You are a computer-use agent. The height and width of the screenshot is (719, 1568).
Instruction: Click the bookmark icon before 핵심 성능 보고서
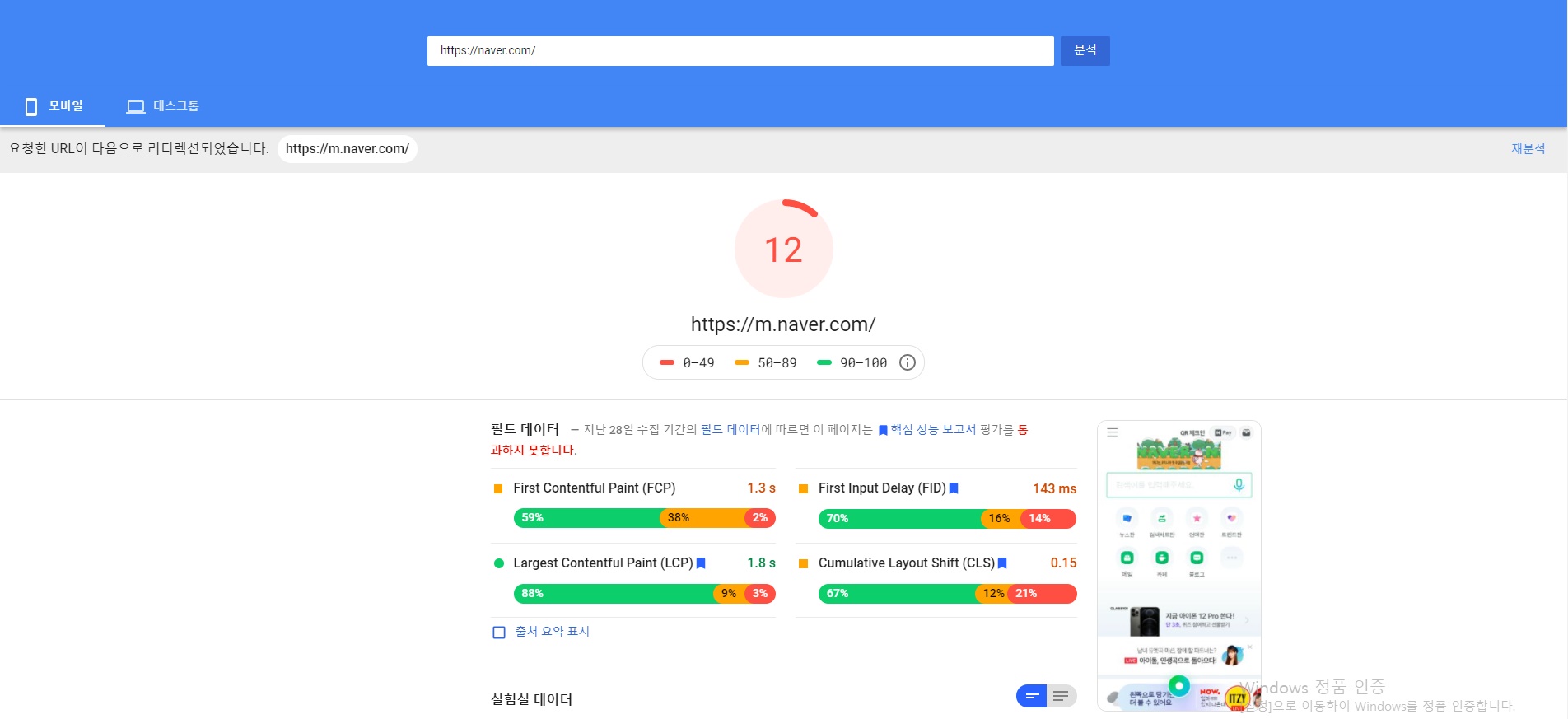[883, 430]
